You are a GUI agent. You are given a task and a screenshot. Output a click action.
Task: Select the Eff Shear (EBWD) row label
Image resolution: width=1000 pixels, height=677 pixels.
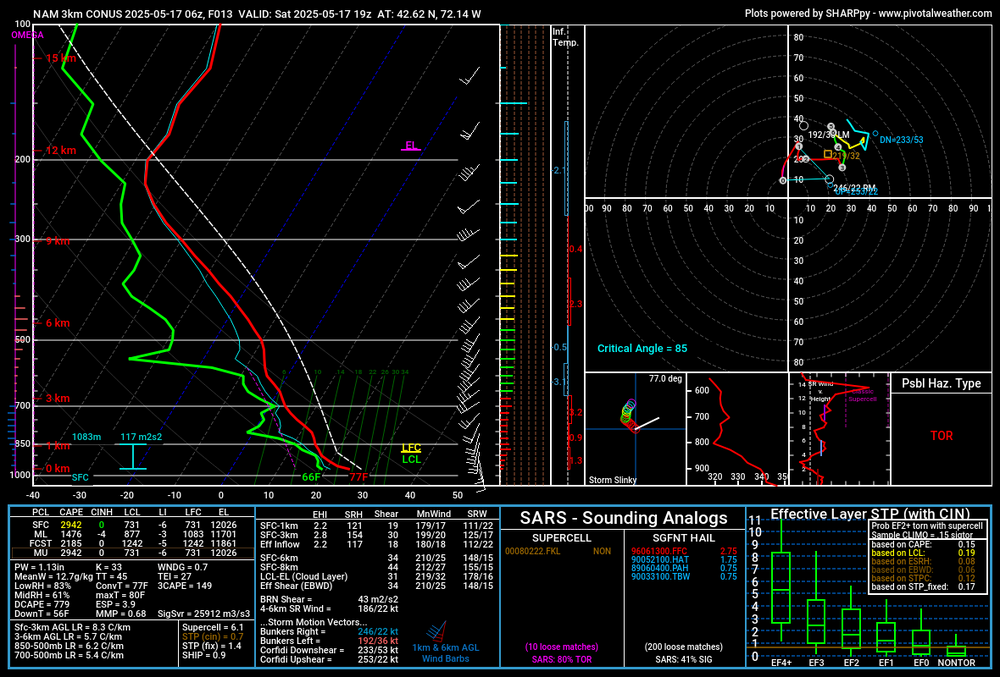[297, 586]
